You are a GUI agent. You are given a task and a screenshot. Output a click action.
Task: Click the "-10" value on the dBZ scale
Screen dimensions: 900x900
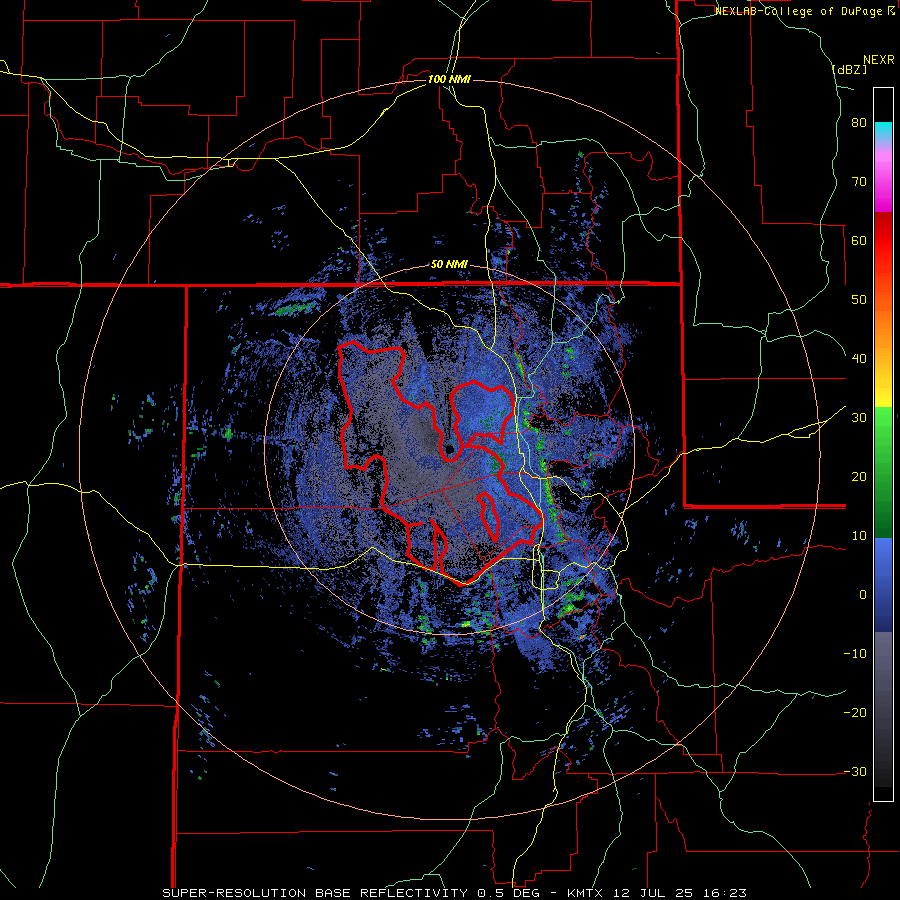click(x=855, y=654)
